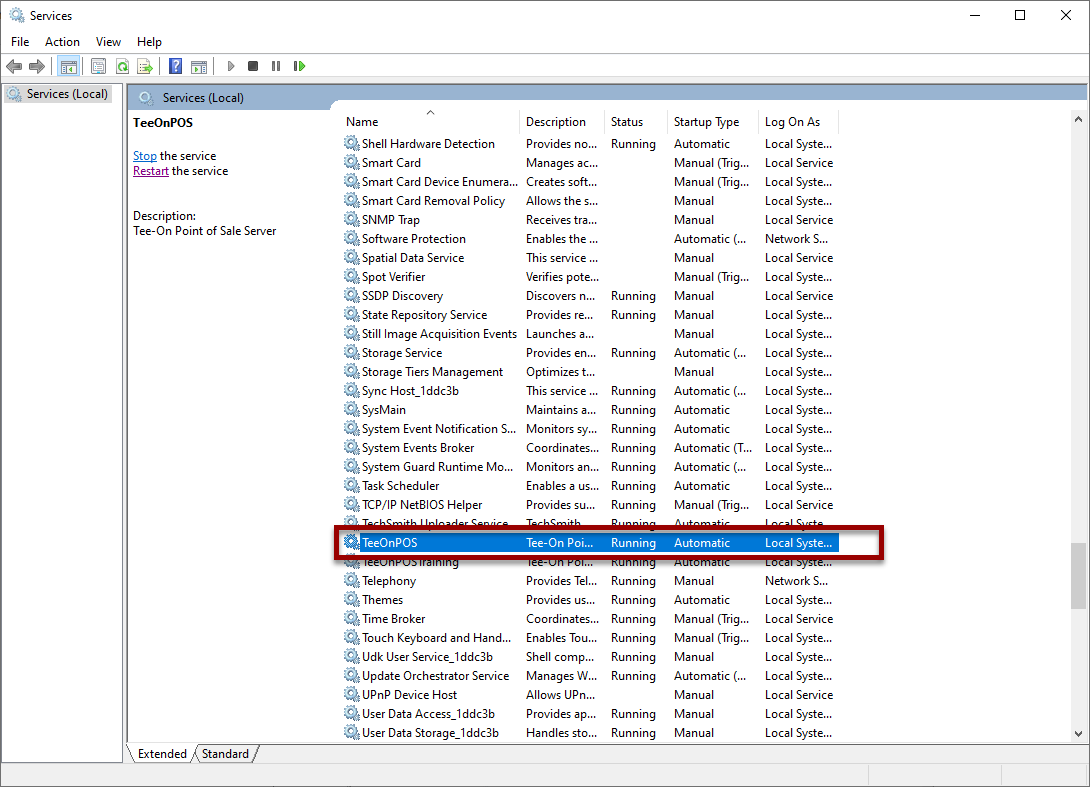Pause the service using the pause icon

[x=275, y=66]
